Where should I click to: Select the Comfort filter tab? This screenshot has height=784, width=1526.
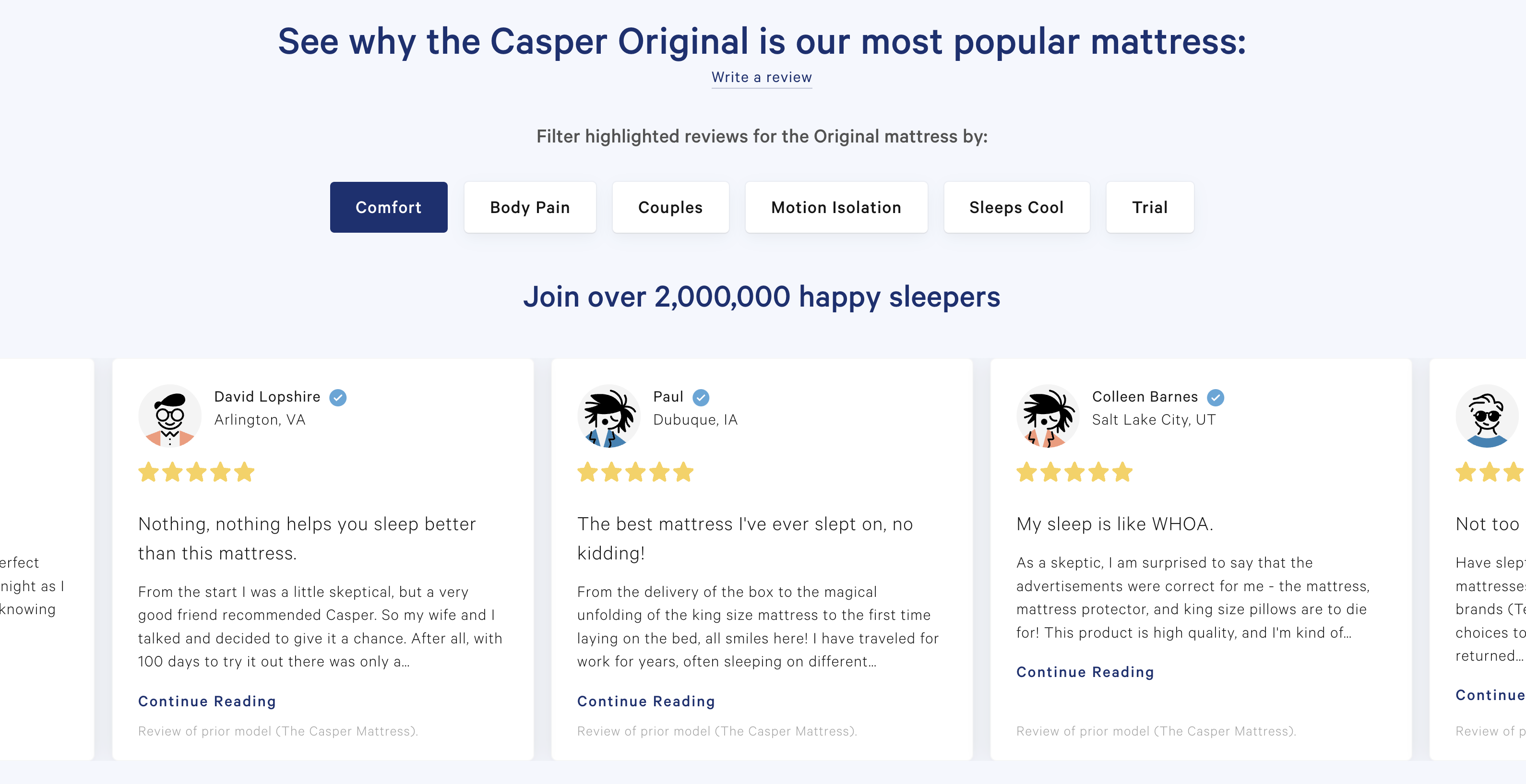(x=388, y=207)
